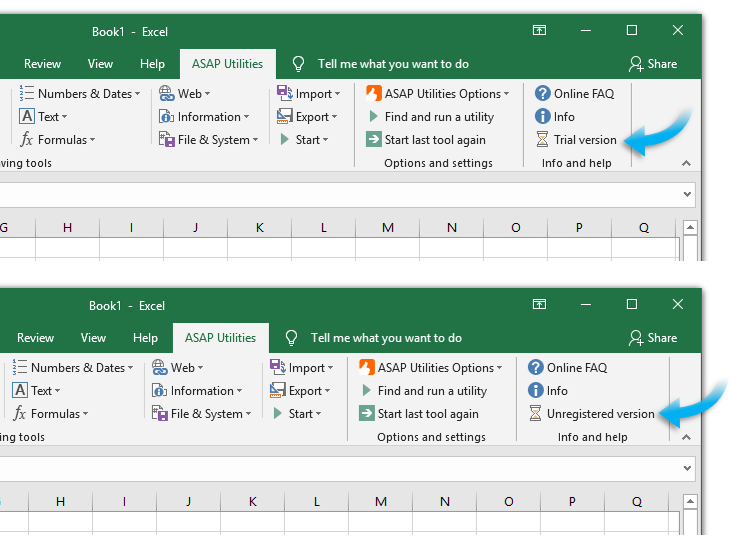The image size is (730, 539).
Task: Click Tell me what you want to do, bottom window
Action: coord(386,337)
